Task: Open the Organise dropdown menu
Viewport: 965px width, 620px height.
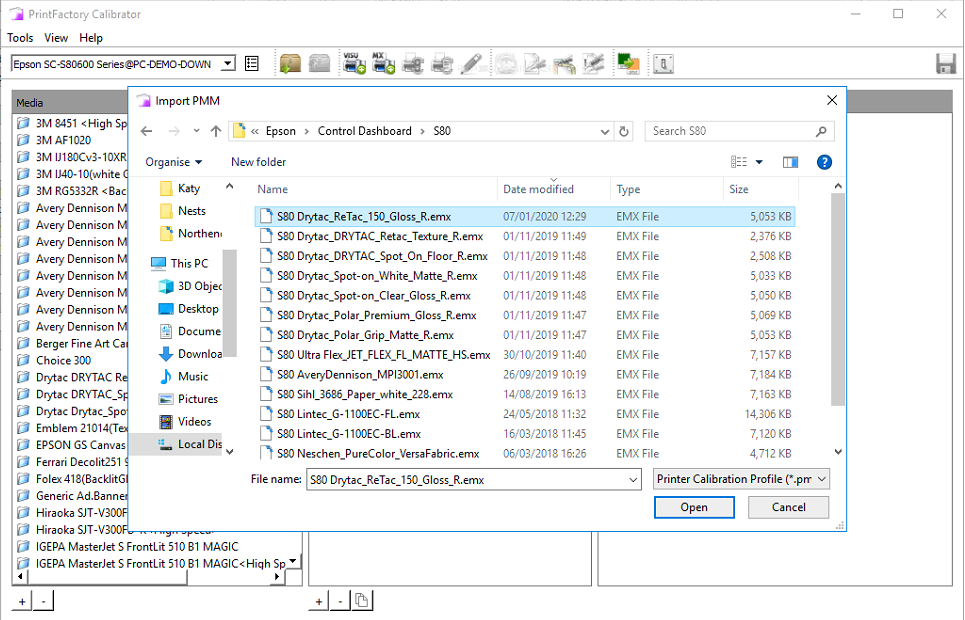Action: 174,162
